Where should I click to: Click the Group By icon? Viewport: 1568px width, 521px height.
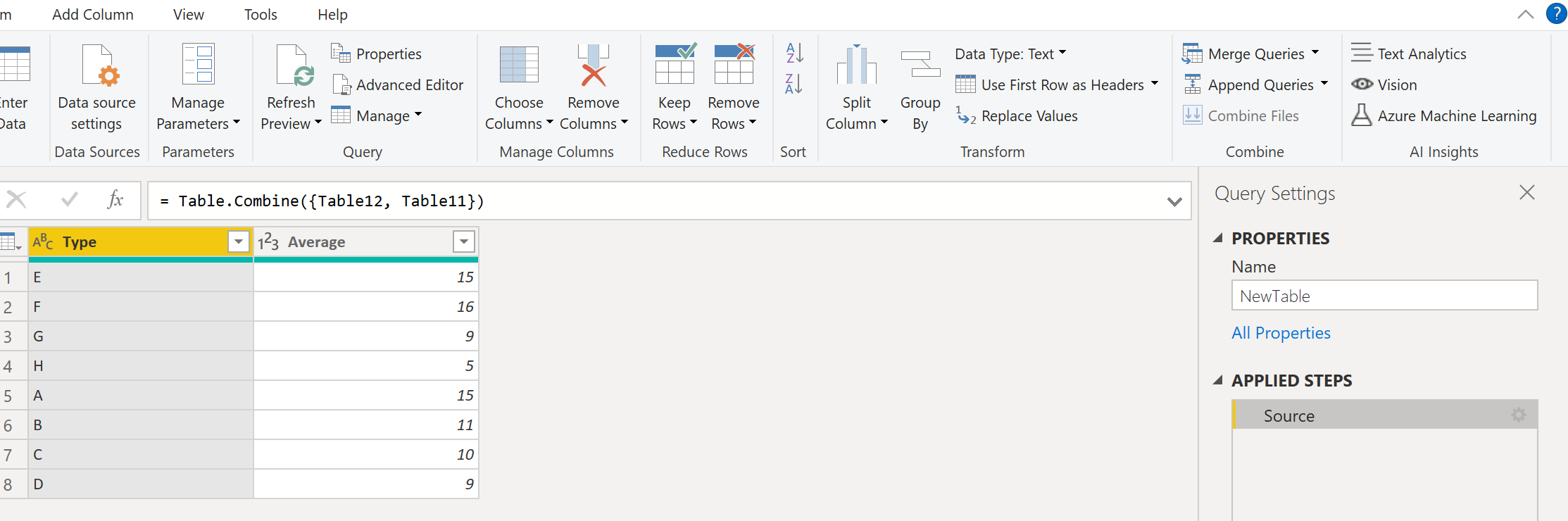point(921,64)
